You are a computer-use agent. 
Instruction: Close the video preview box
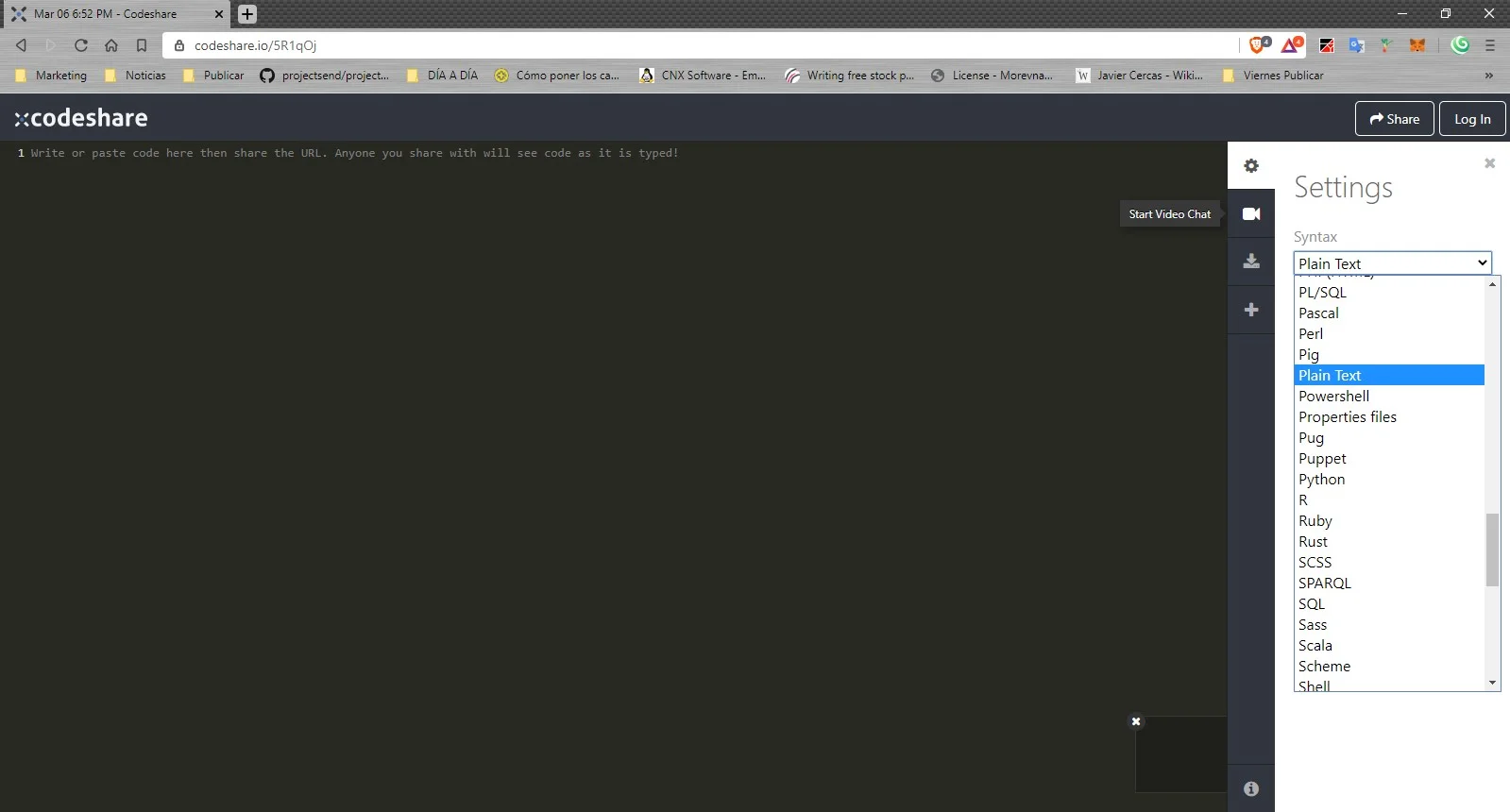pos(1136,721)
